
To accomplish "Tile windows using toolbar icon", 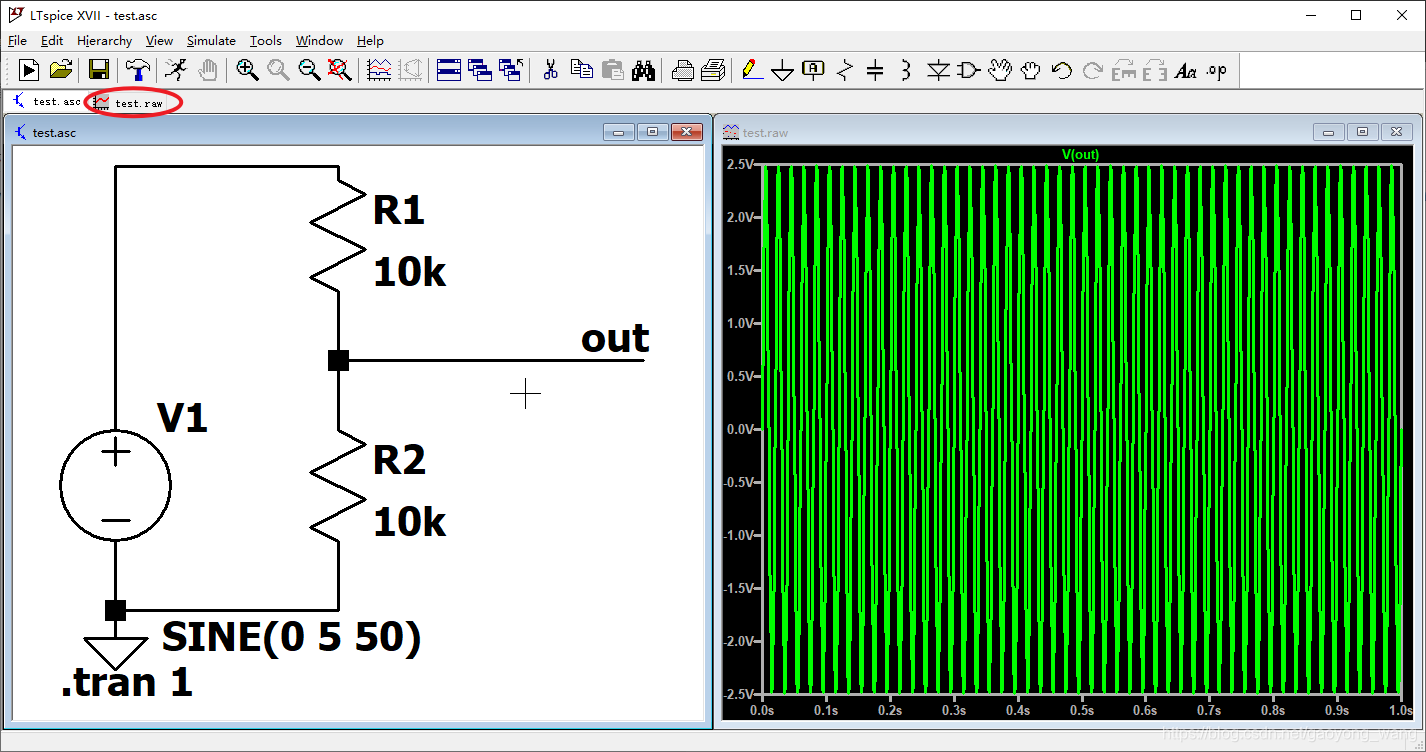I will click(x=449, y=70).
